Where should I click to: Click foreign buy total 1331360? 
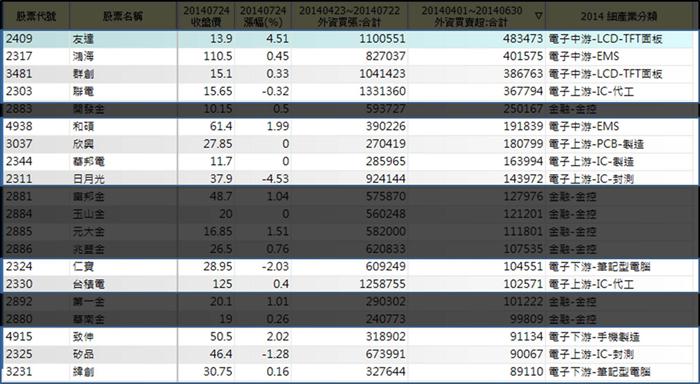pos(383,91)
